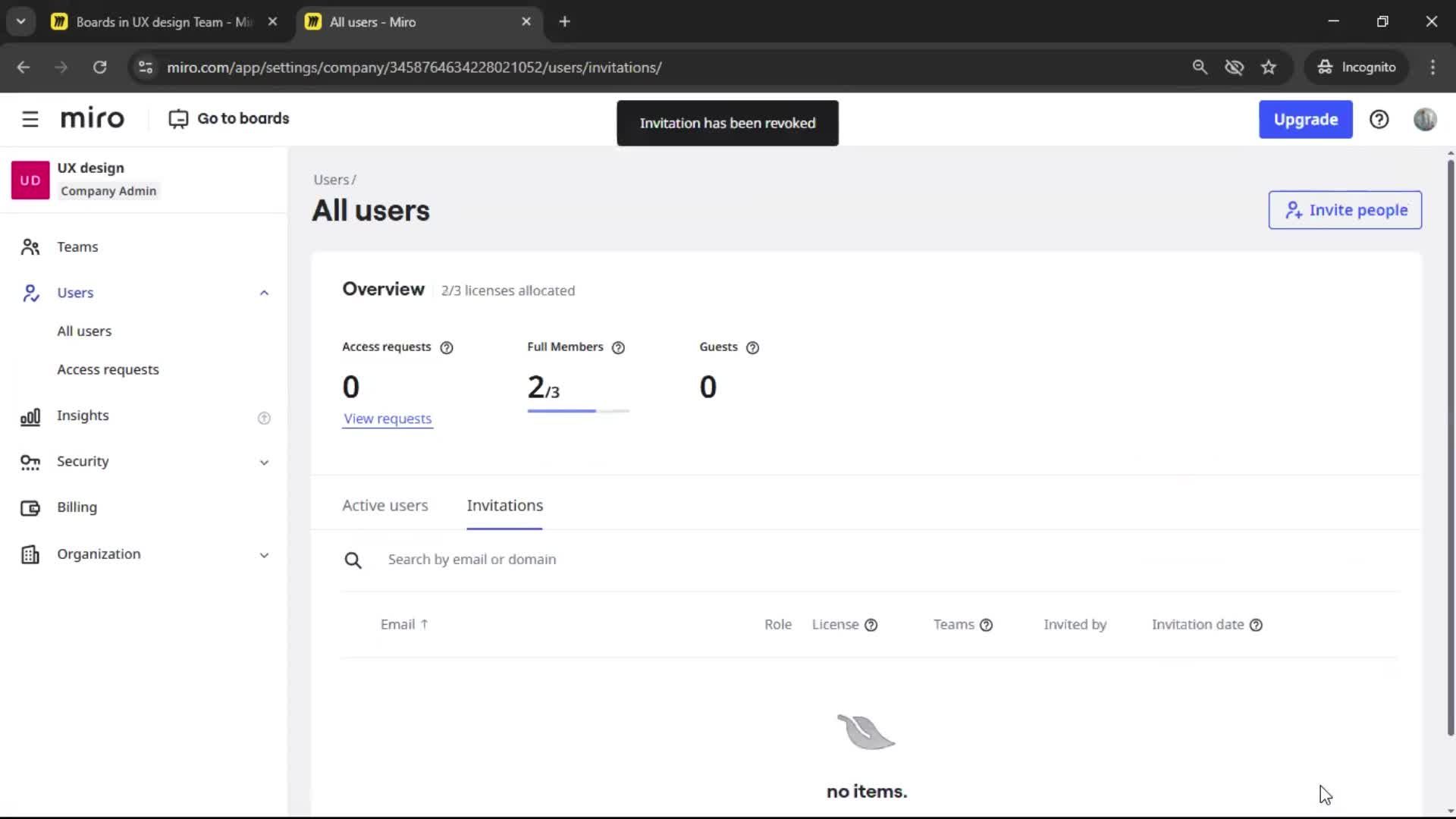Click the Teams column help icon
This screenshot has width=1456, height=819.
coord(986,625)
